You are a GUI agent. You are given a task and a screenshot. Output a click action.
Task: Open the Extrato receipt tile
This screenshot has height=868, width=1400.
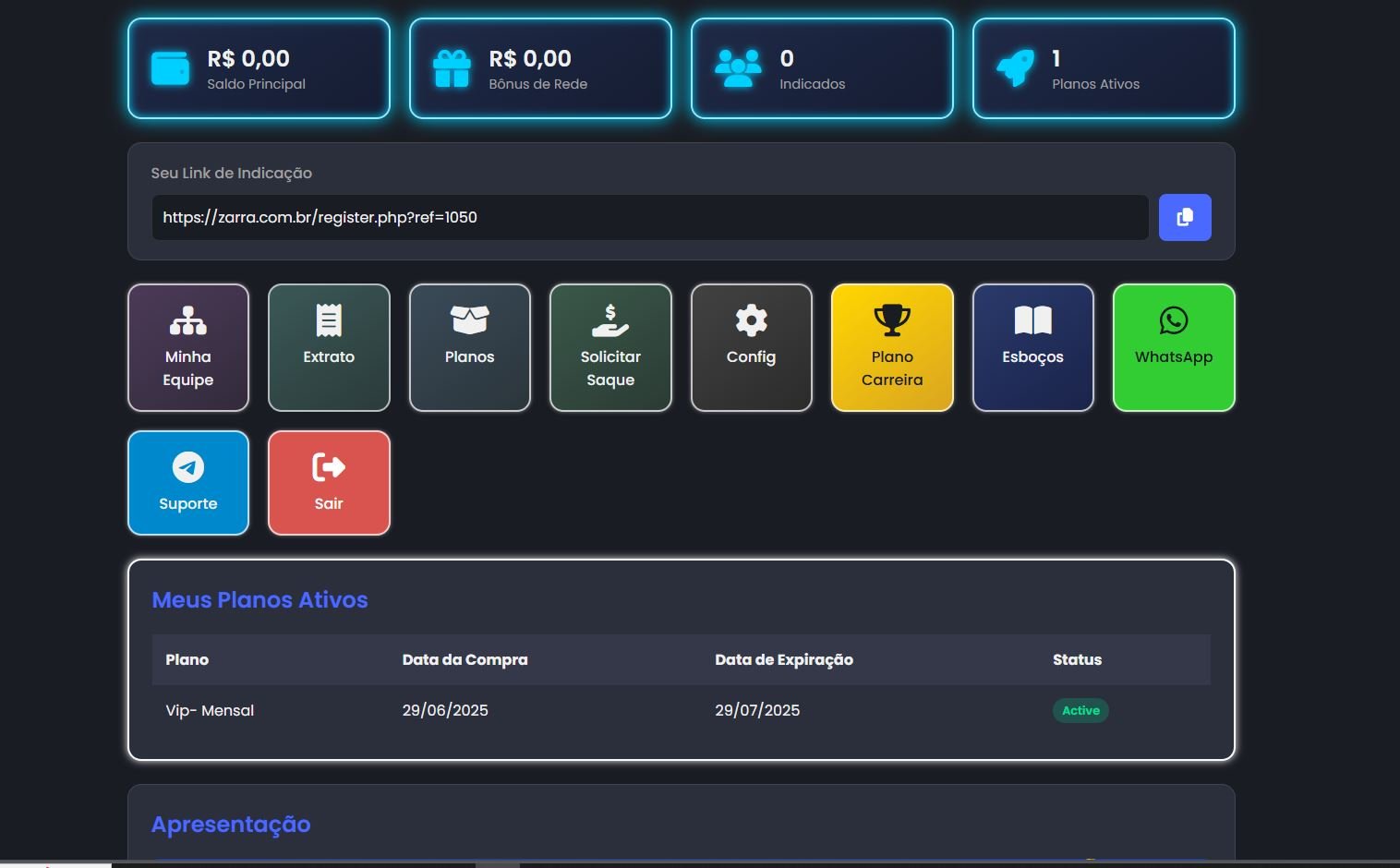coord(329,347)
